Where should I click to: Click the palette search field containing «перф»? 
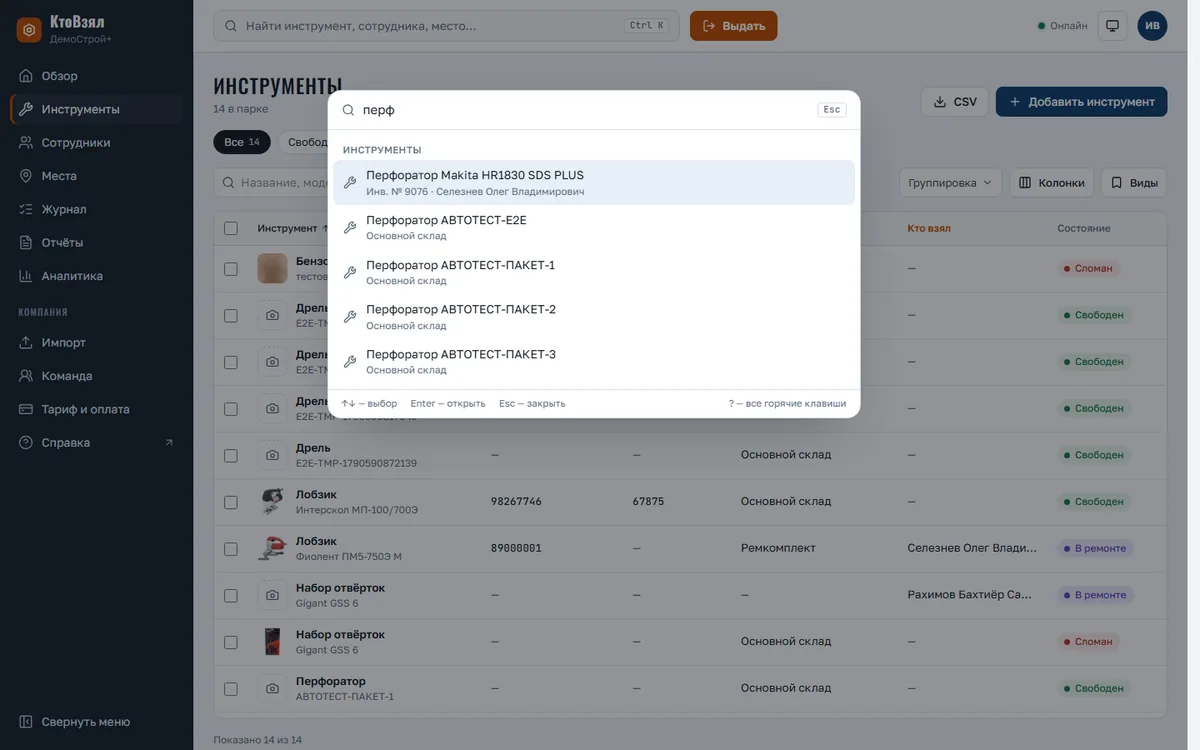(585, 110)
